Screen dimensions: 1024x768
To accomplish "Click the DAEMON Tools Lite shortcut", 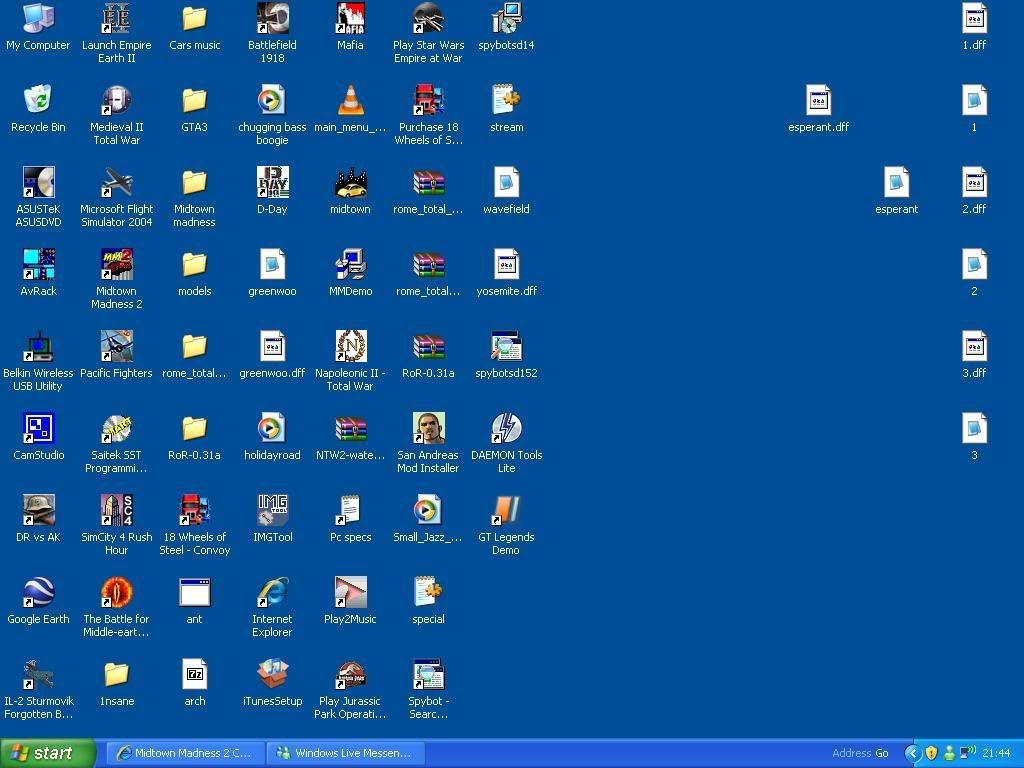I will pos(506,429).
